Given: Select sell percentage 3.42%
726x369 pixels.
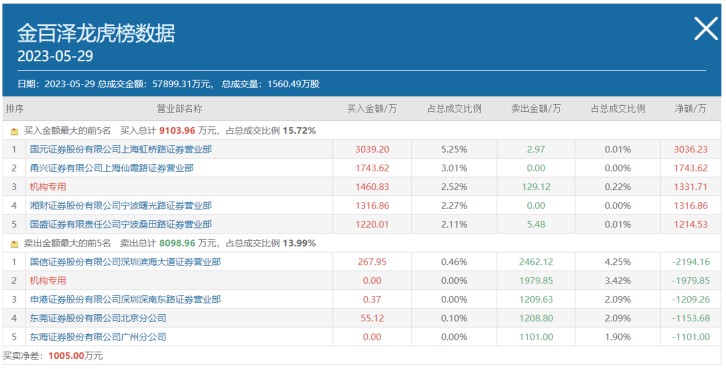Looking at the screenshot, I should pos(618,281).
